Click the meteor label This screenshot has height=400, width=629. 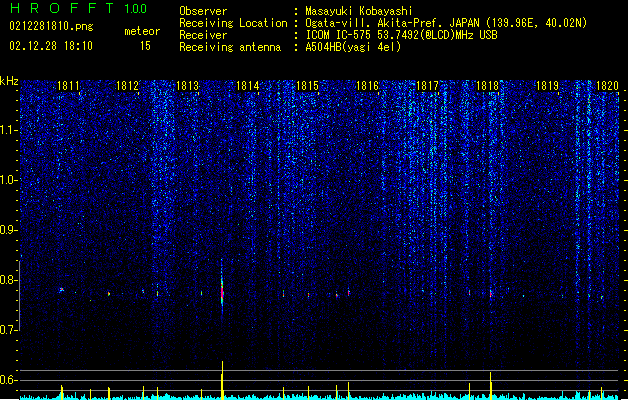coord(142,31)
